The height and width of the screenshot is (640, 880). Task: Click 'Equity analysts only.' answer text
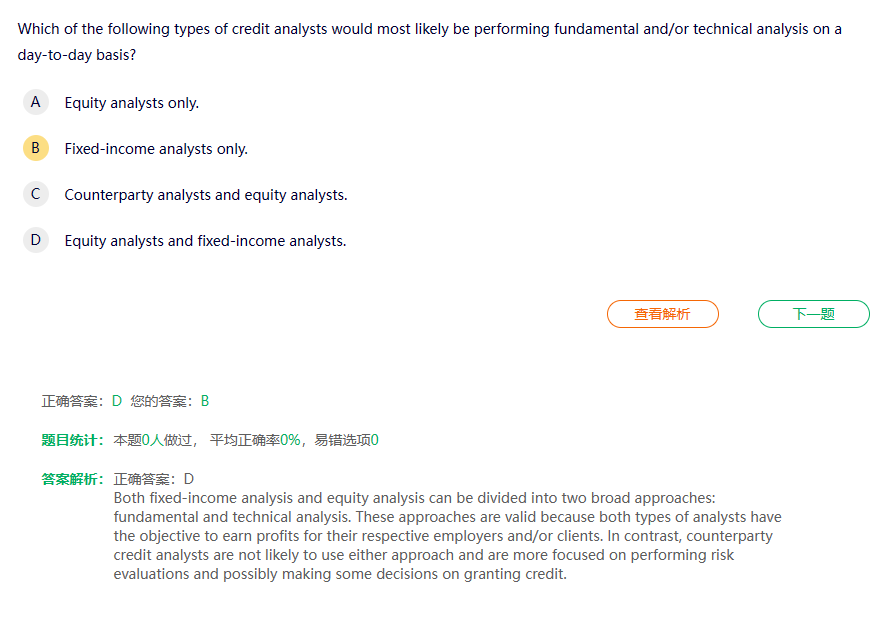tap(131, 103)
